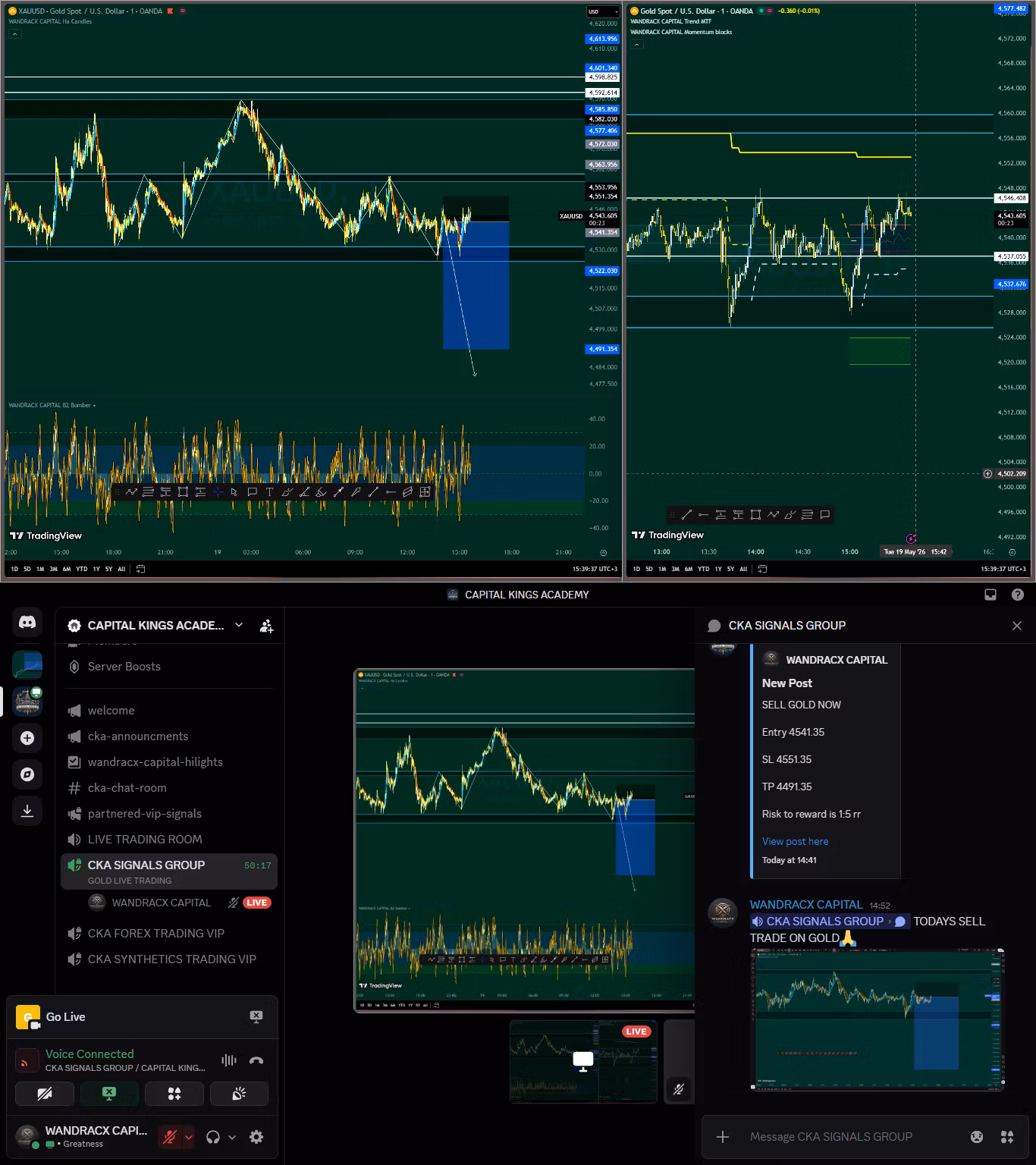1036x1165 pixels.
Task: Click the plus attach icon in message bar
Action: pos(723,1137)
